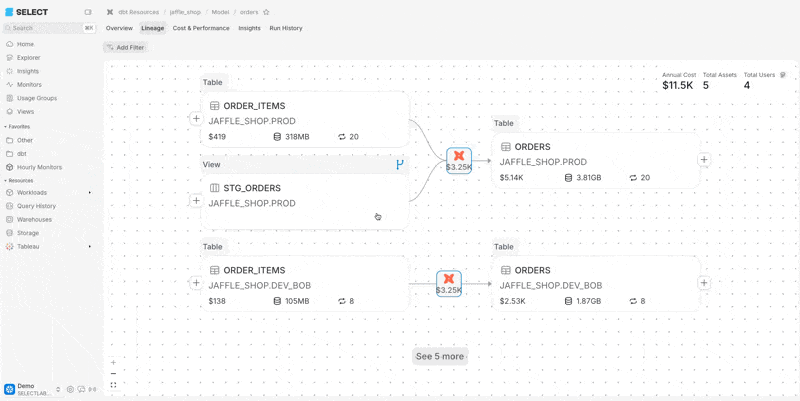Image resolution: width=800 pixels, height=401 pixels.
Task: Click the Workloads icon in the sidebar
Action: (x=9, y=193)
